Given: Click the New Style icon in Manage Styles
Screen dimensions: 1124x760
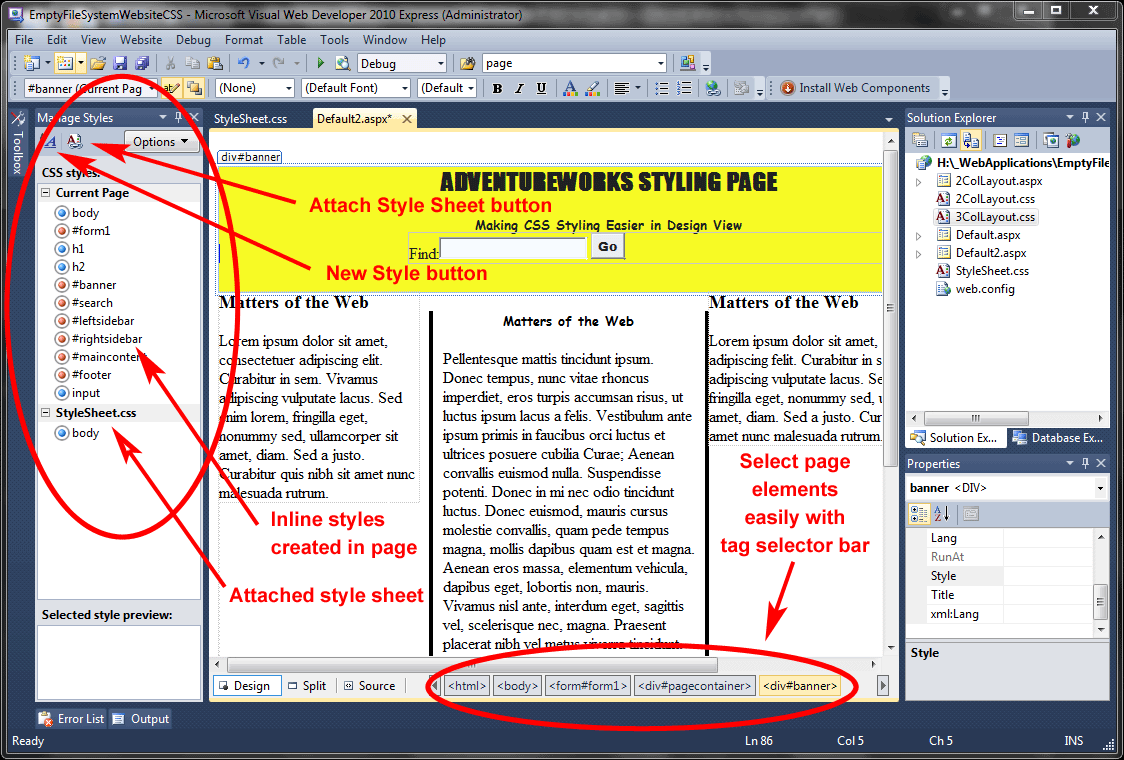Looking at the screenshot, I should click(x=49, y=141).
